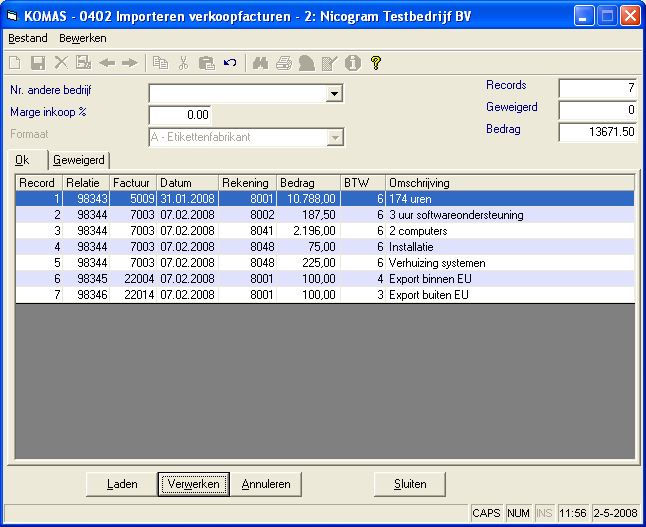
Task: Click the round Info icon
Action: 353,63
